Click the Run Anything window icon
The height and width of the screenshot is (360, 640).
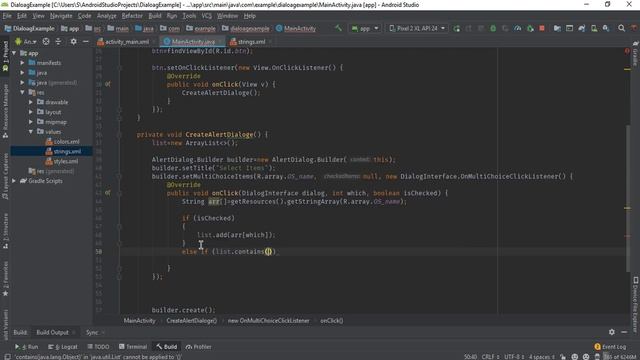pos(569,28)
